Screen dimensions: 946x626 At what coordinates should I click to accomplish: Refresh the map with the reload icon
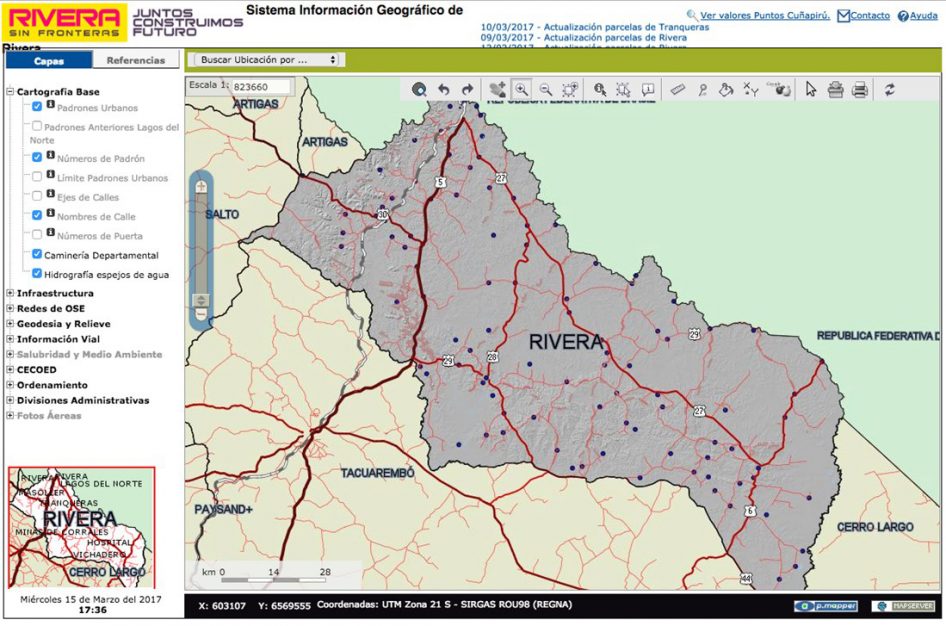pos(890,89)
